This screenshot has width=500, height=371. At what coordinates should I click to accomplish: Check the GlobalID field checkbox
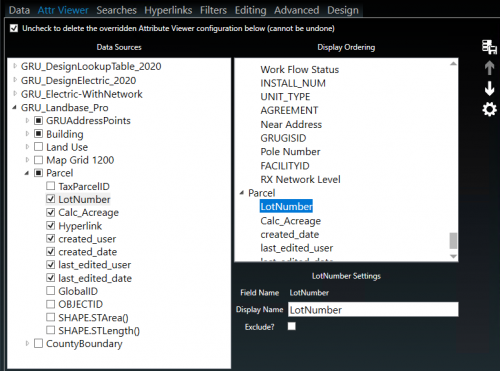[x=51, y=291]
